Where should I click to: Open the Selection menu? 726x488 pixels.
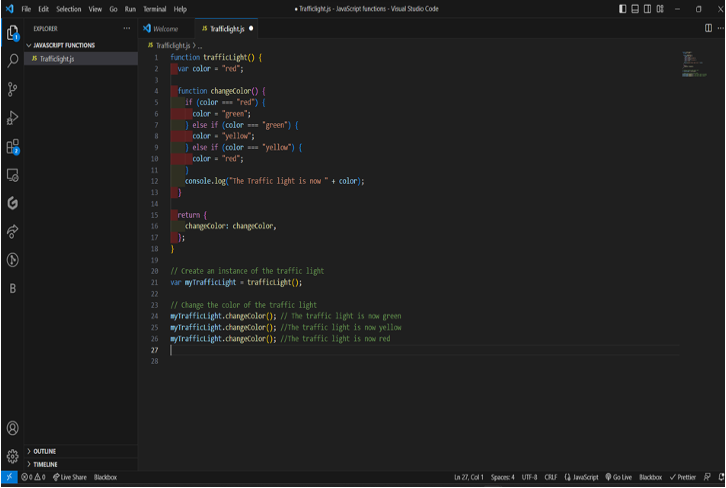pos(69,9)
